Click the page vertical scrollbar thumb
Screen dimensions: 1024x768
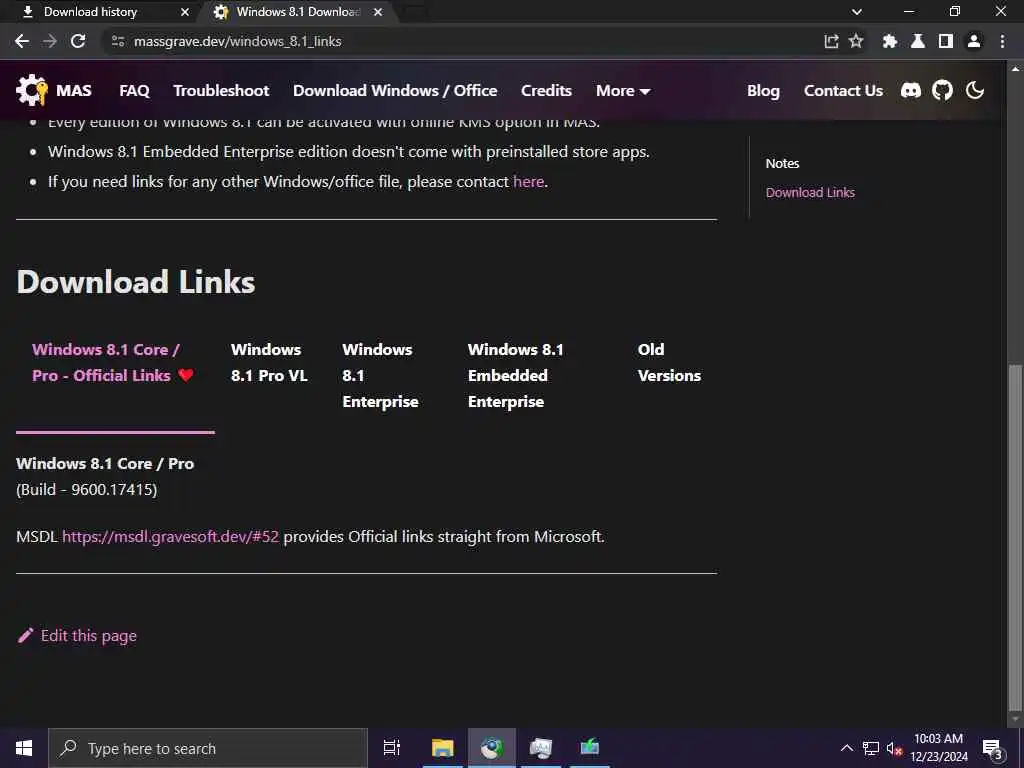[x=1014, y=536]
